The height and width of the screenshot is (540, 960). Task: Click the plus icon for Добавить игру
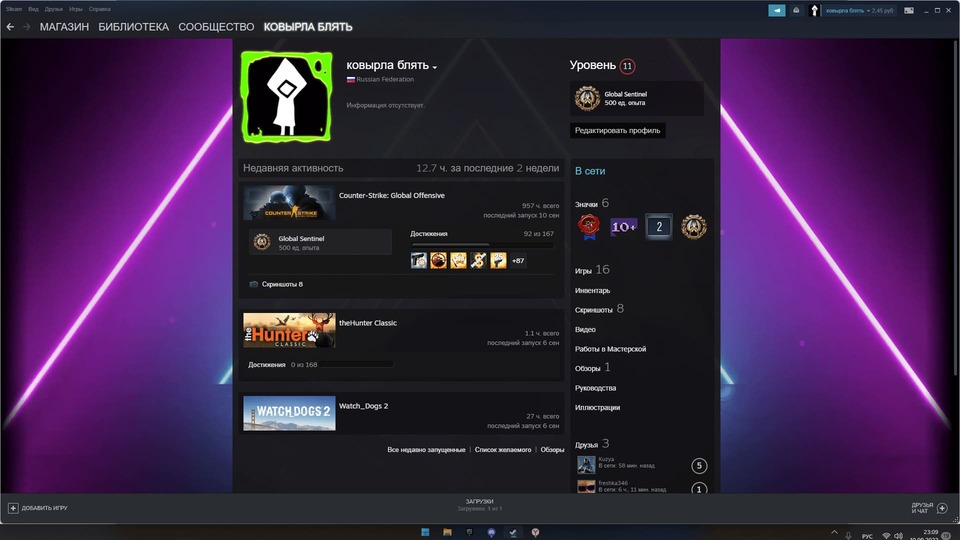tap(13, 508)
